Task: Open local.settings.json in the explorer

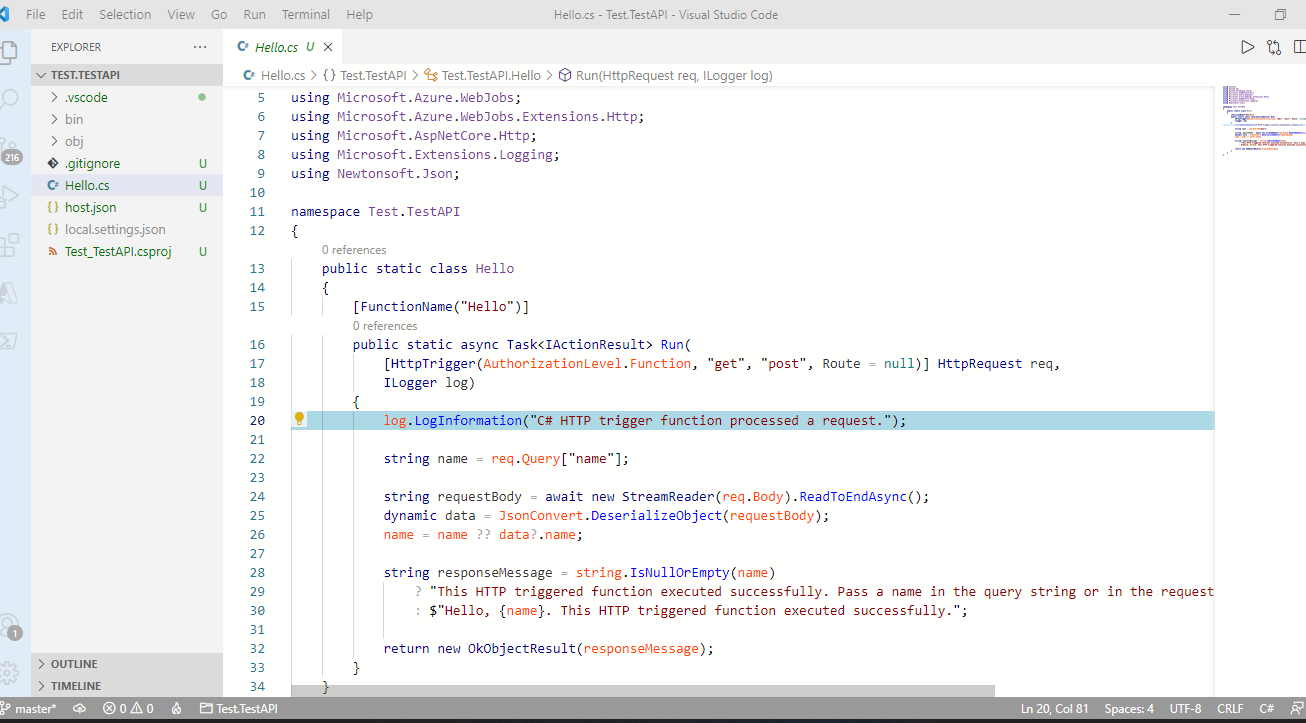Action: pyautogui.click(x=127, y=229)
